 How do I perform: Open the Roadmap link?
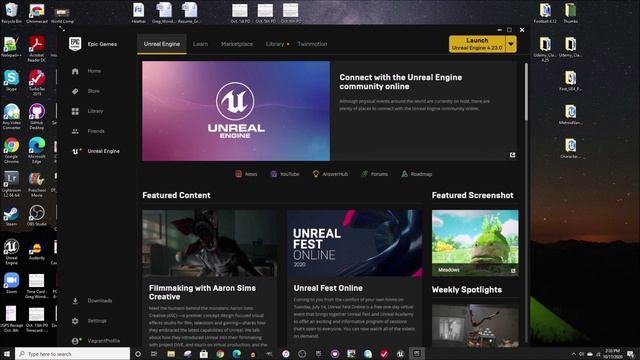pos(416,174)
